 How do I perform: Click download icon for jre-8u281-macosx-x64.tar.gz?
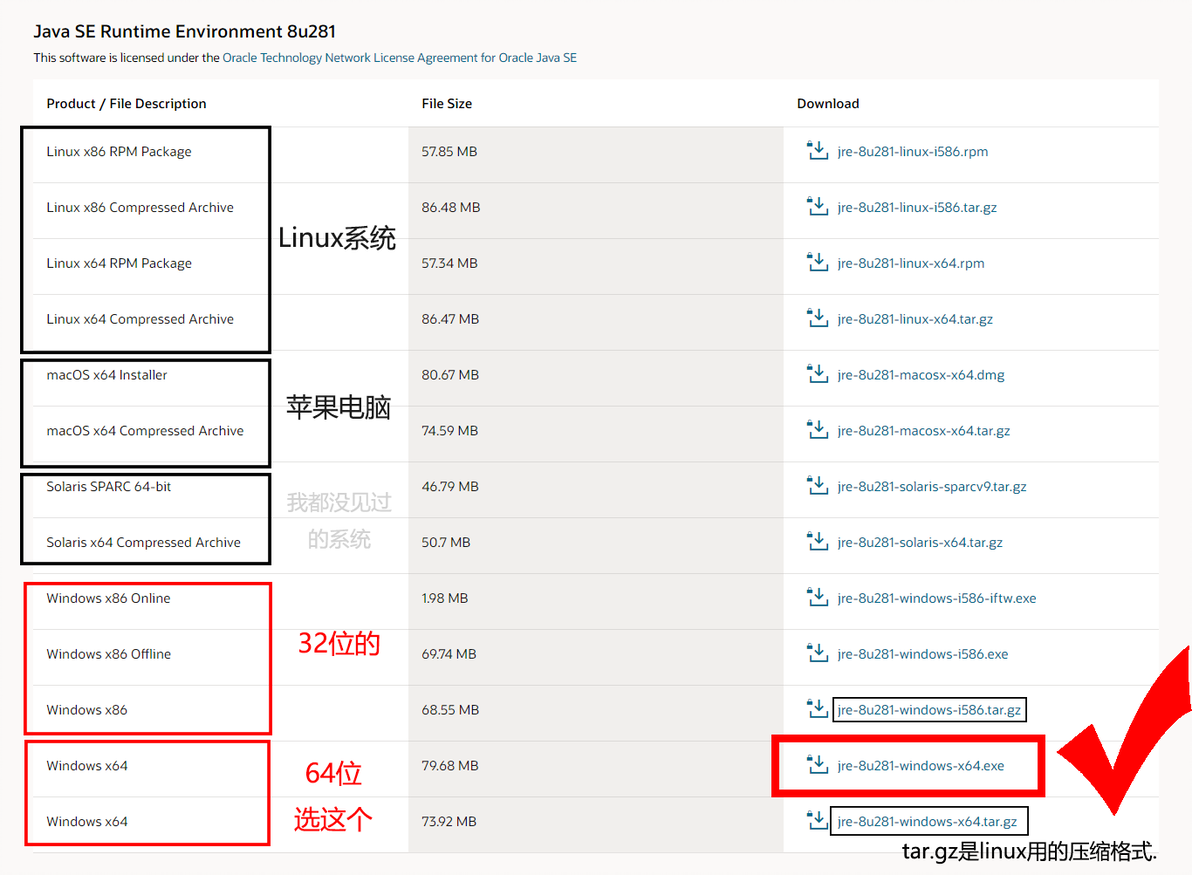coord(817,430)
